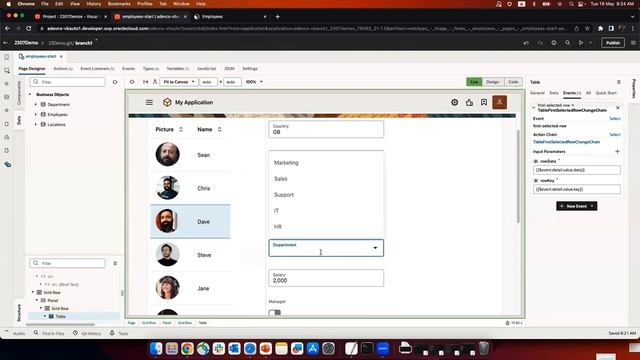
Task: Click the Publish button
Action: (x=613, y=43)
